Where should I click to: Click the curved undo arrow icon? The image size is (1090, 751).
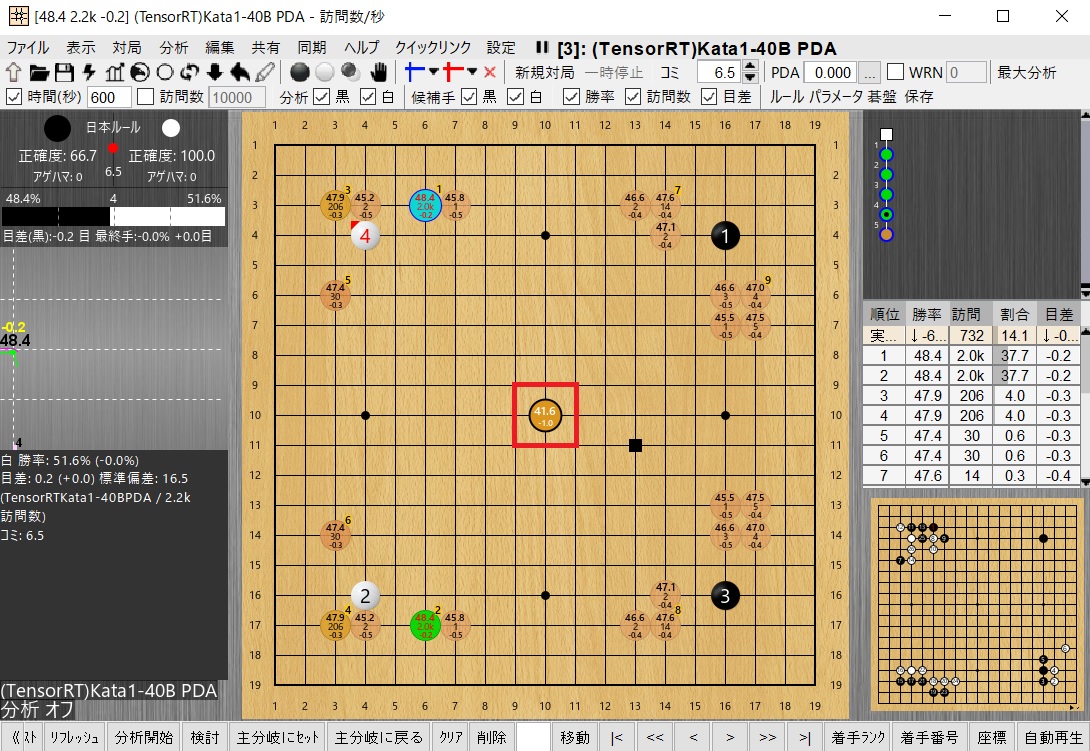point(240,72)
